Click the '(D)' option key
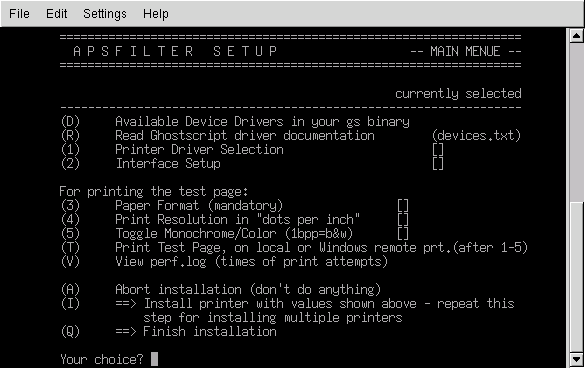The height and width of the screenshot is (368, 585). pos(70,122)
